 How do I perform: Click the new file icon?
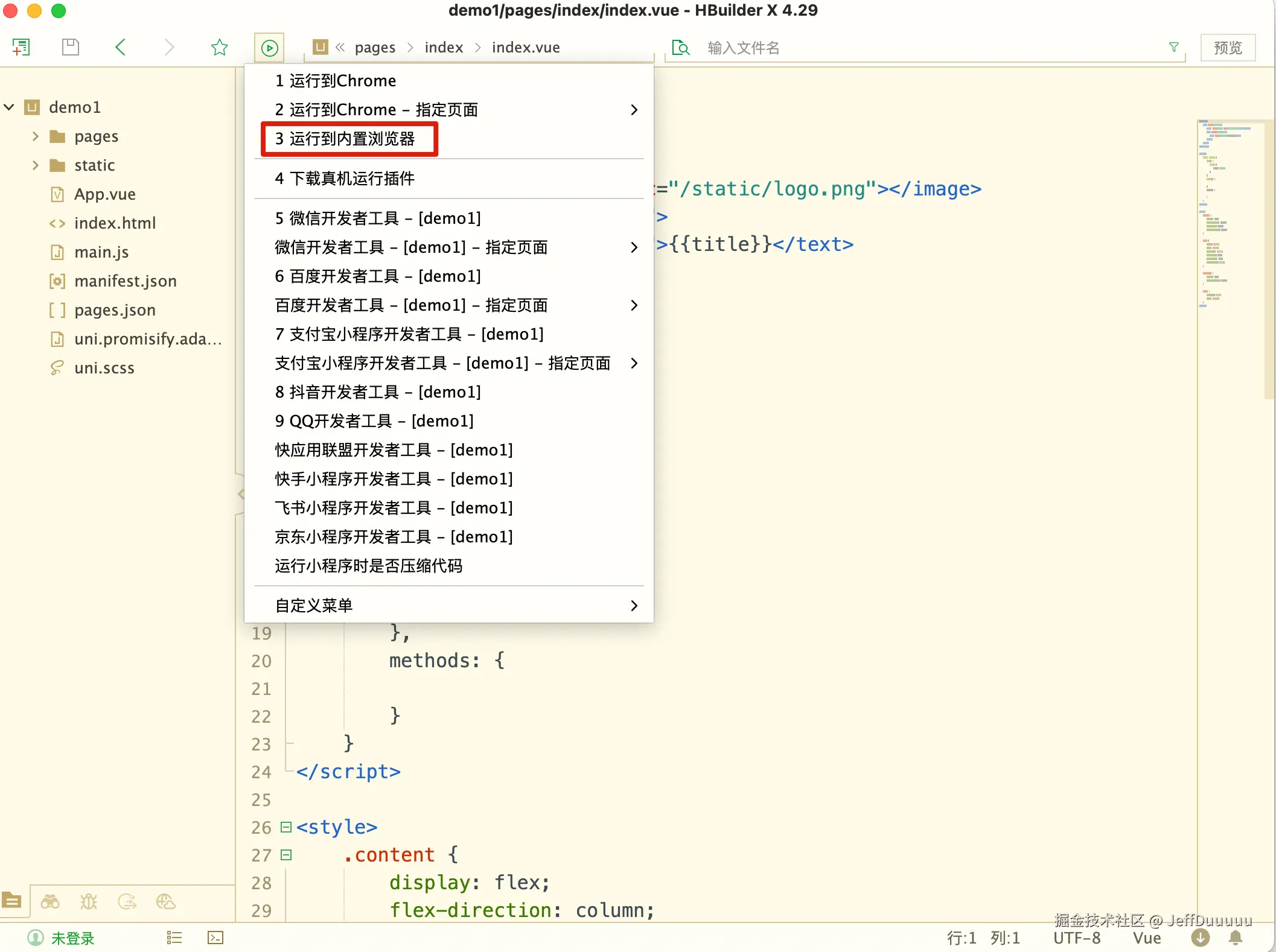[21, 47]
